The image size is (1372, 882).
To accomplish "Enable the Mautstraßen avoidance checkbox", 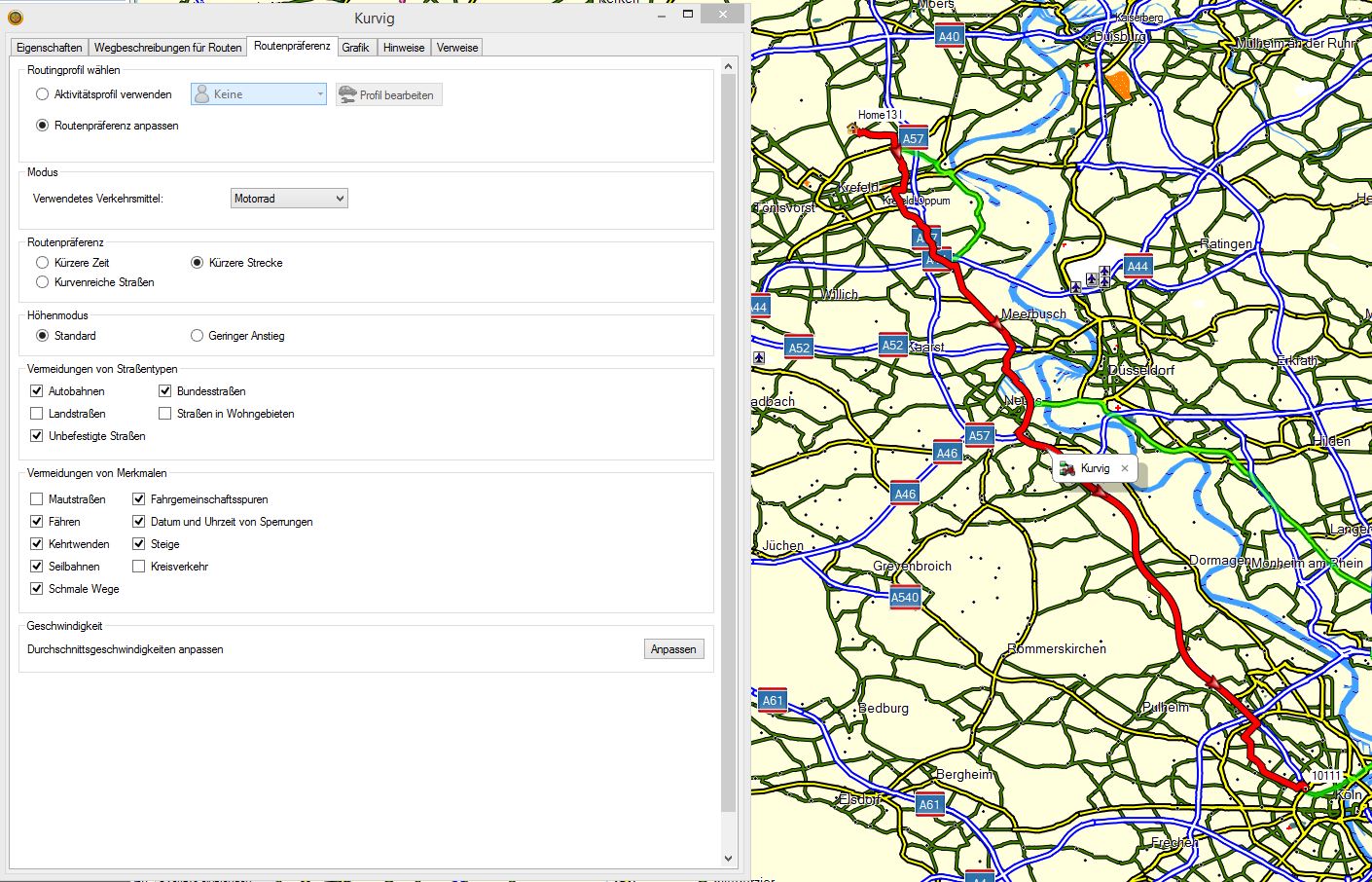I will pyautogui.click(x=37, y=499).
